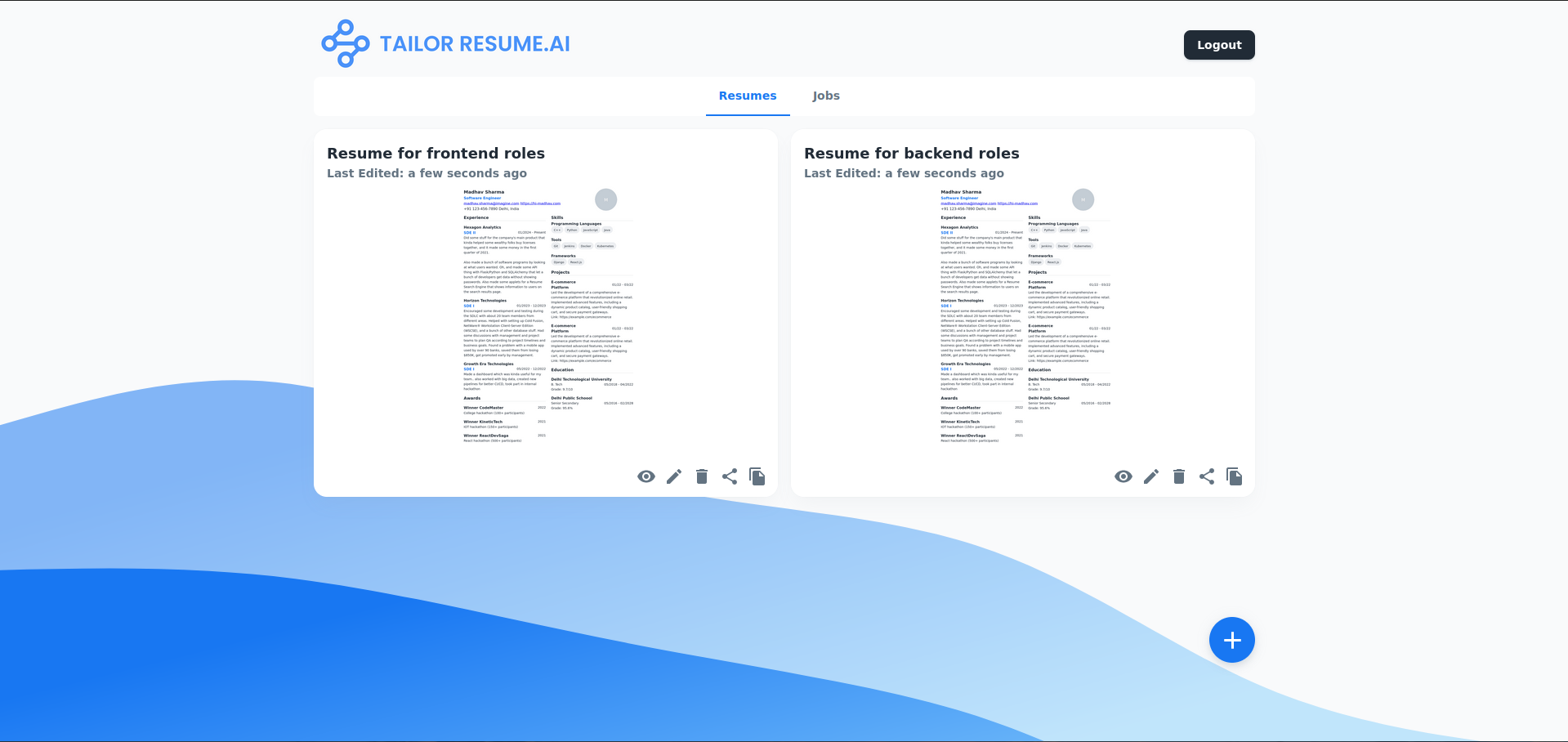Click 'Last Edited' text under frontend resume
This screenshot has width=1568, height=742.
427,173
